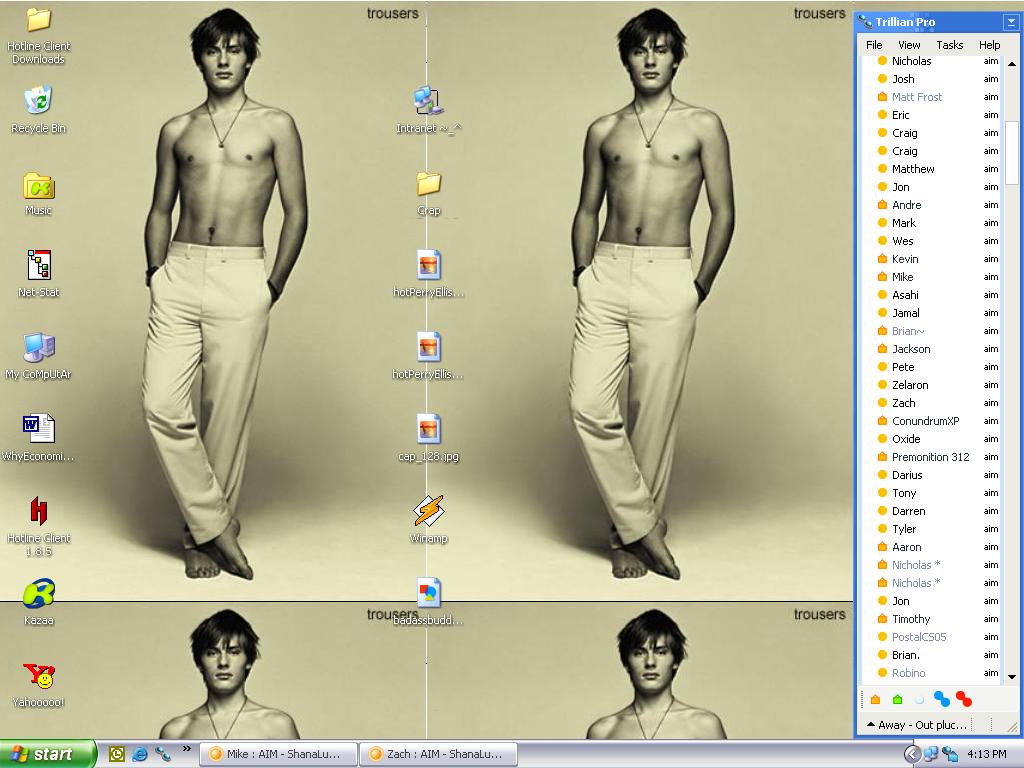Select contact Eric in the buddy list
The image size is (1024, 768).
(930, 115)
